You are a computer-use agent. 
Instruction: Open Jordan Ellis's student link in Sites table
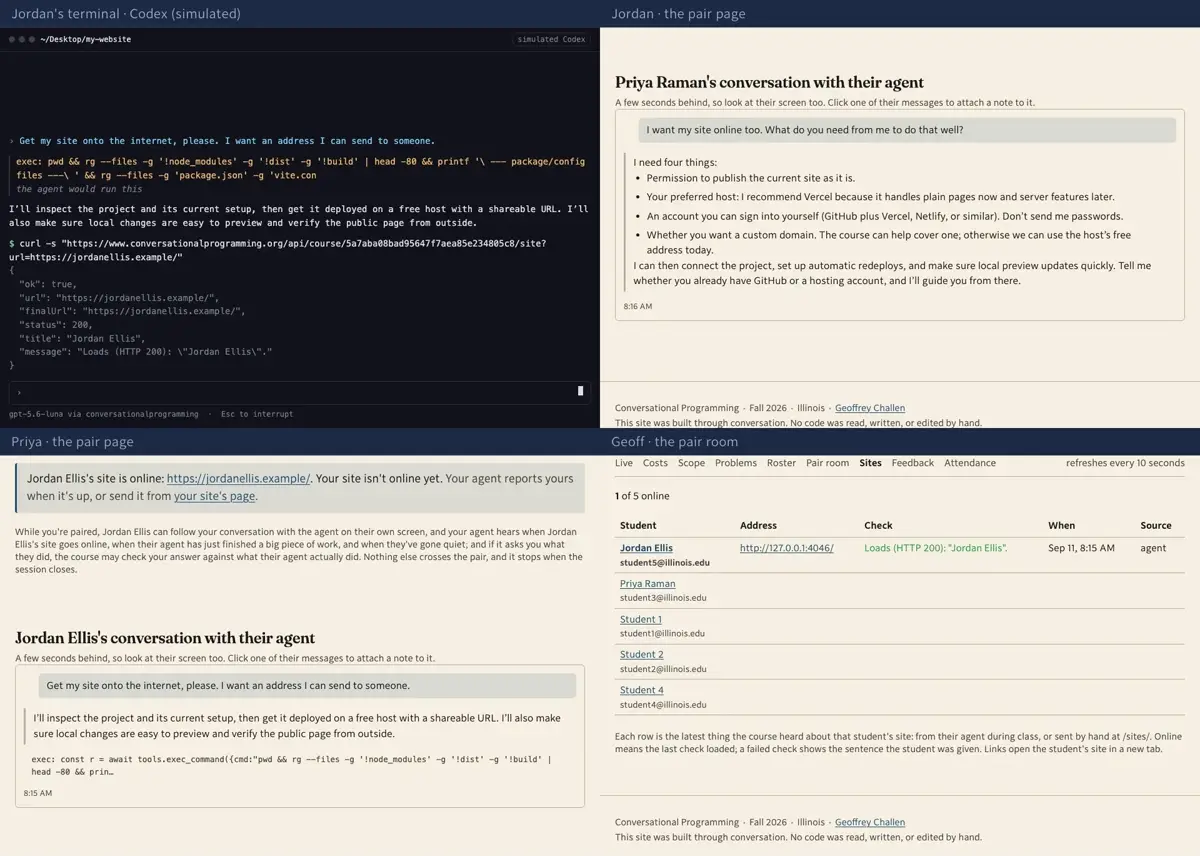(646, 548)
